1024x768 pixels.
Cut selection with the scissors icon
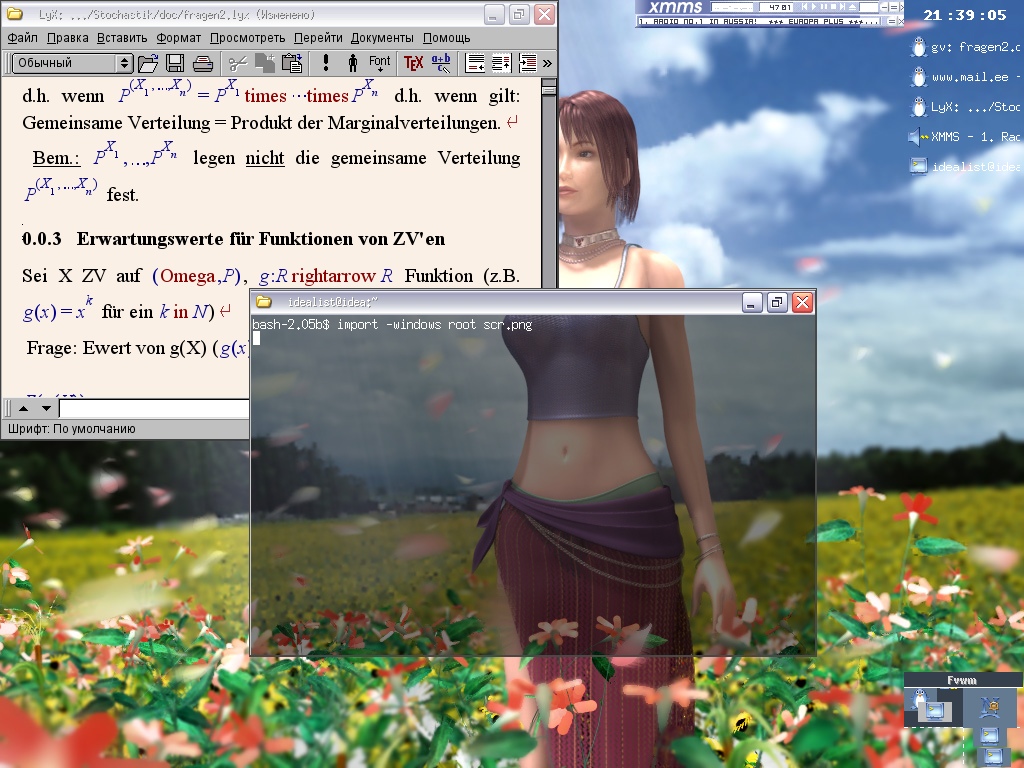[238, 63]
